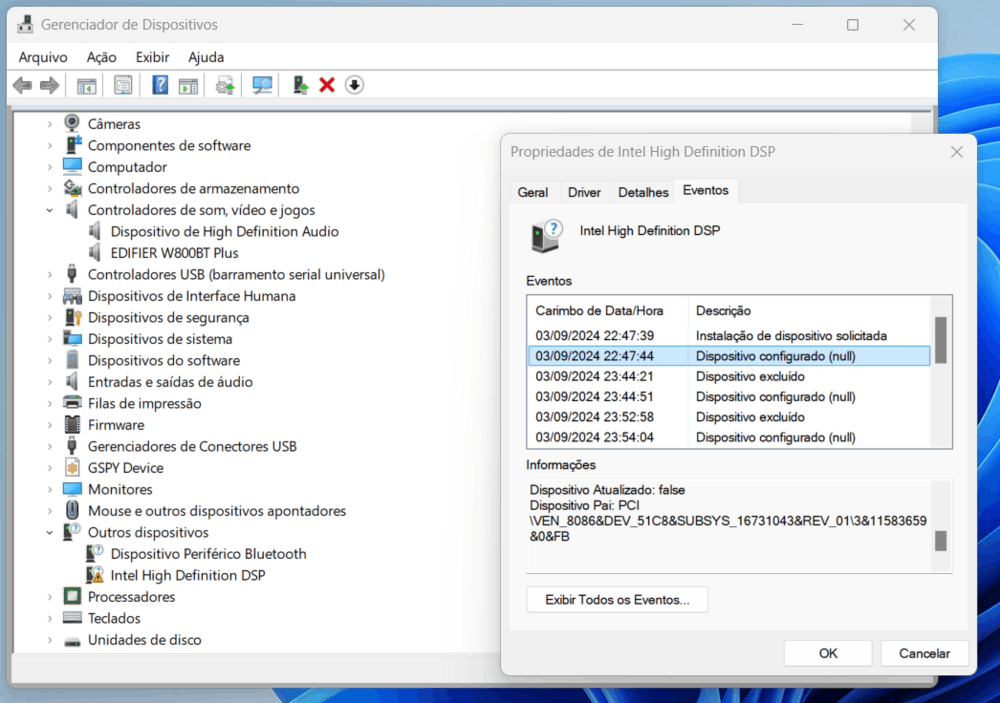The height and width of the screenshot is (703, 1000).
Task: Expand Monitores in the device tree
Action: point(49,489)
